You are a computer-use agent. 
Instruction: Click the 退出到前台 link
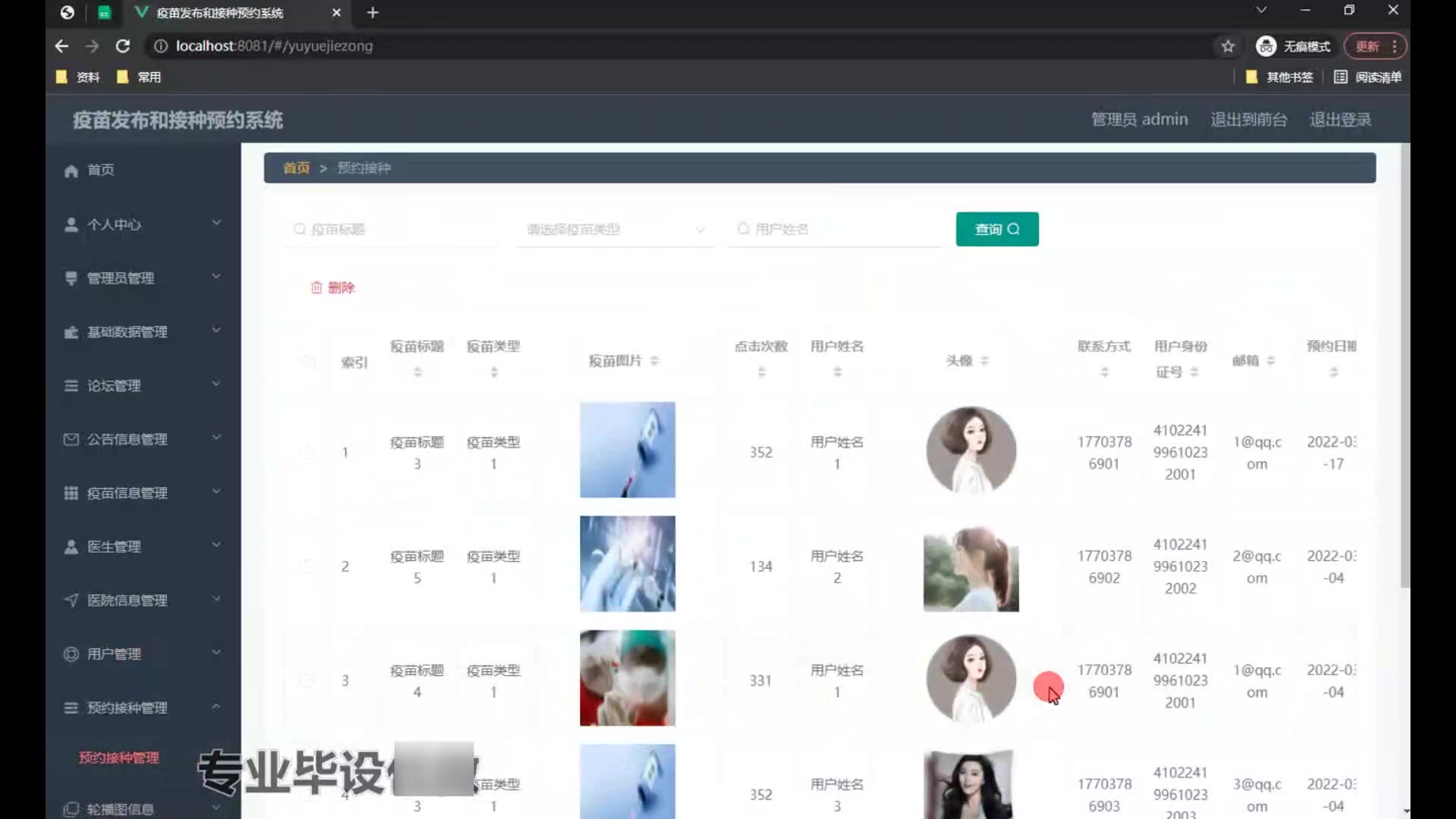click(1249, 120)
